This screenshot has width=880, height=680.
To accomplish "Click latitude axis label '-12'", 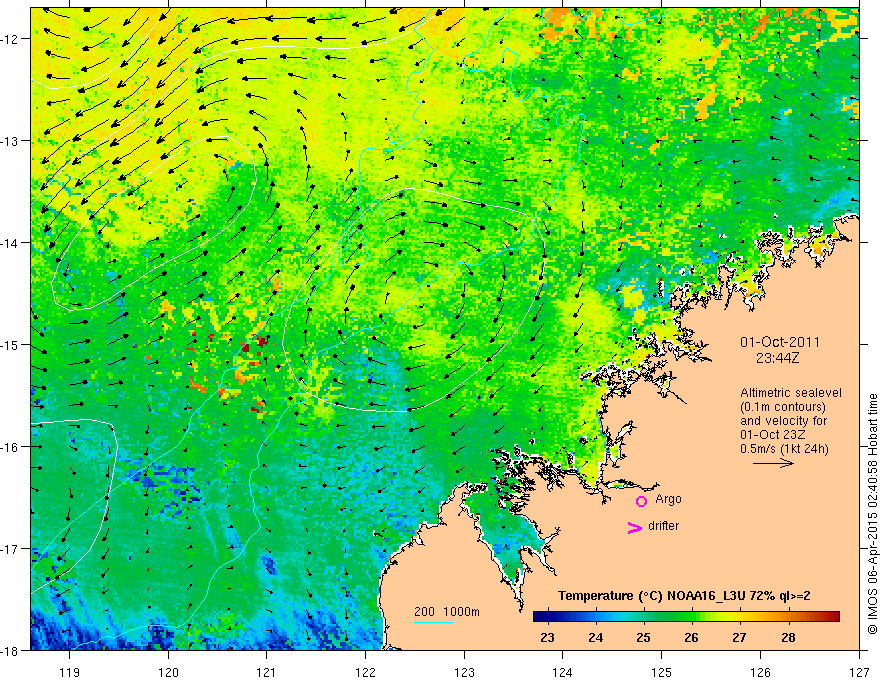I will [9, 39].
